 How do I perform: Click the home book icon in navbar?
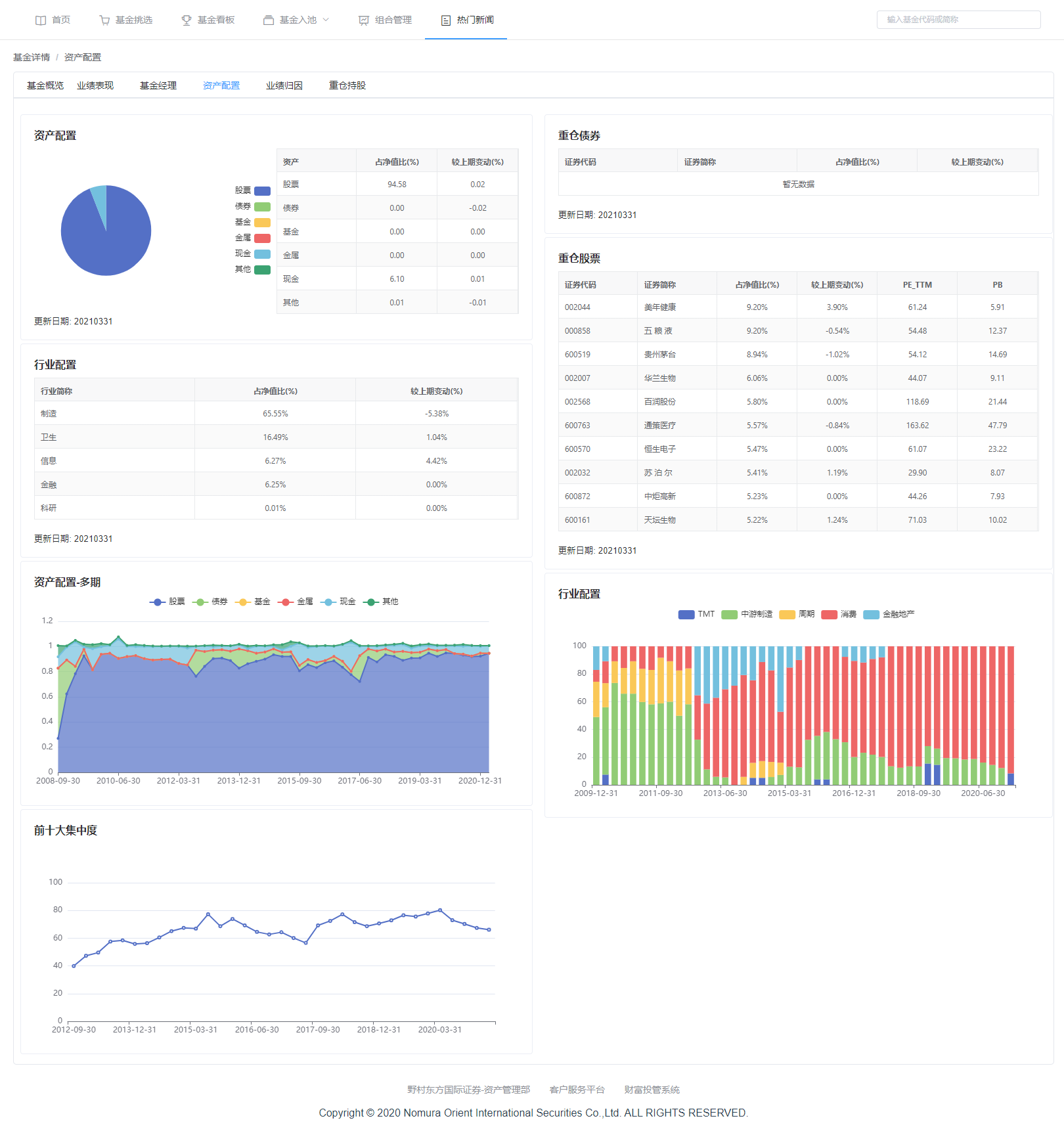41,20
